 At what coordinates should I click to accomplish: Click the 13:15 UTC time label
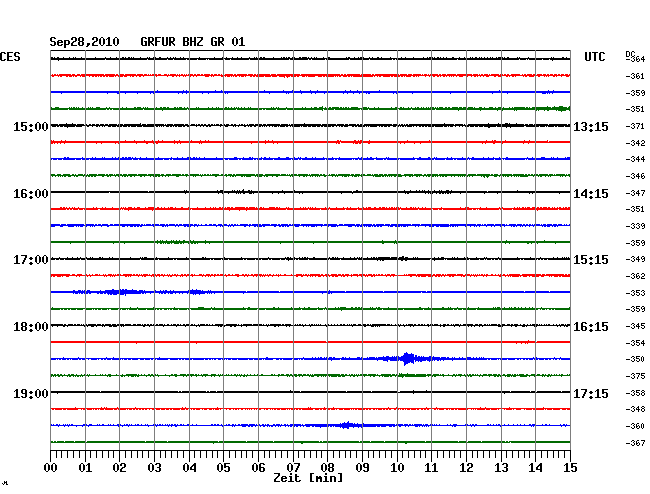591,126
